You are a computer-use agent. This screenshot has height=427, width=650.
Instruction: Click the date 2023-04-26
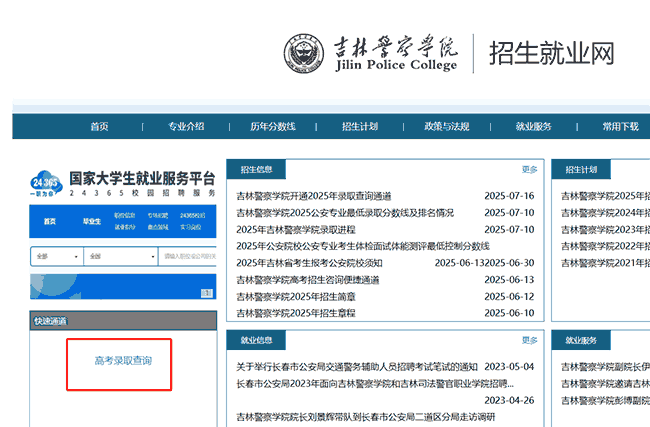tap(509, 400)
